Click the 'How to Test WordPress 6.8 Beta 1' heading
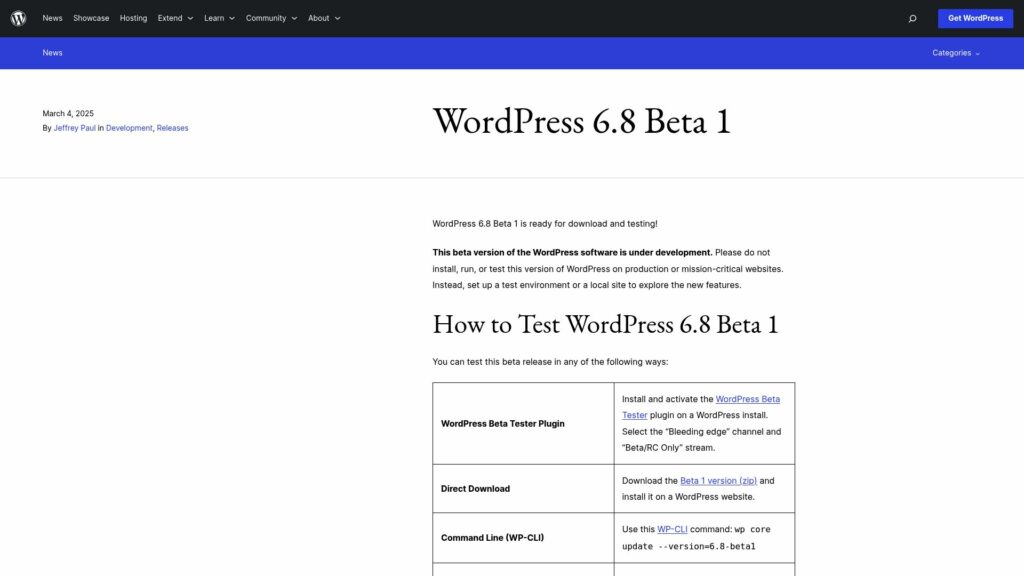Image resolution: width=1024 pixels, height=576 pixels. click(x=605, y=324)
